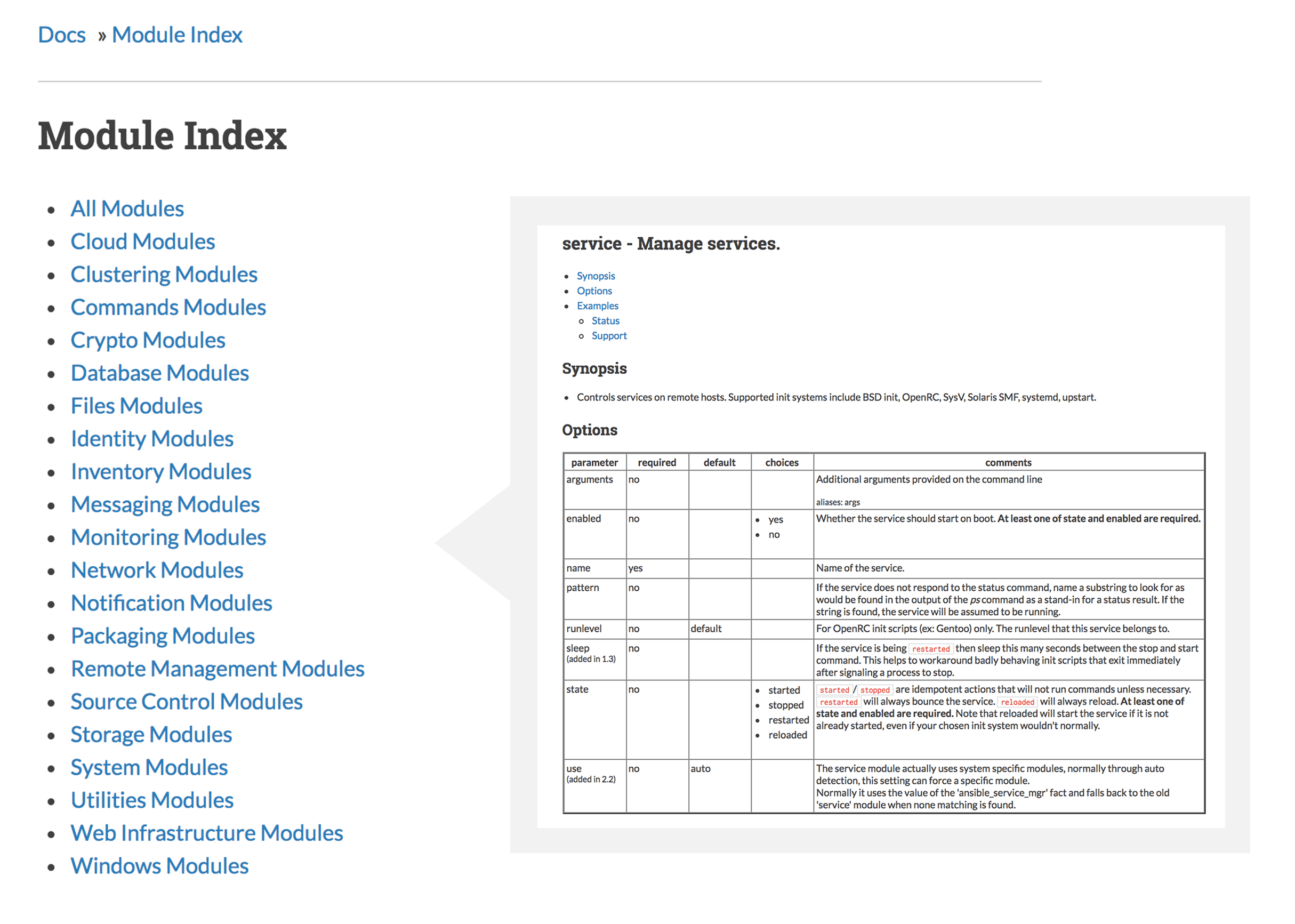Open Files Modules
Viewport: 1295px width, 924px height.
136,406
